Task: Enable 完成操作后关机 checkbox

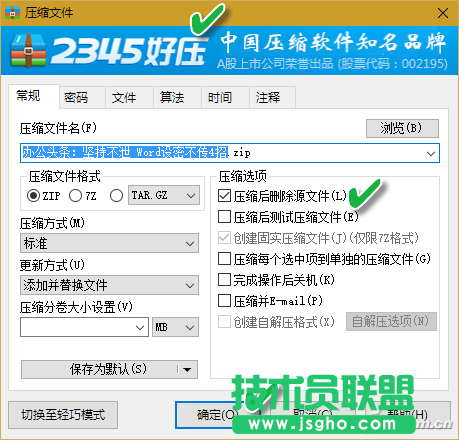Action: [x=224, y=280]
